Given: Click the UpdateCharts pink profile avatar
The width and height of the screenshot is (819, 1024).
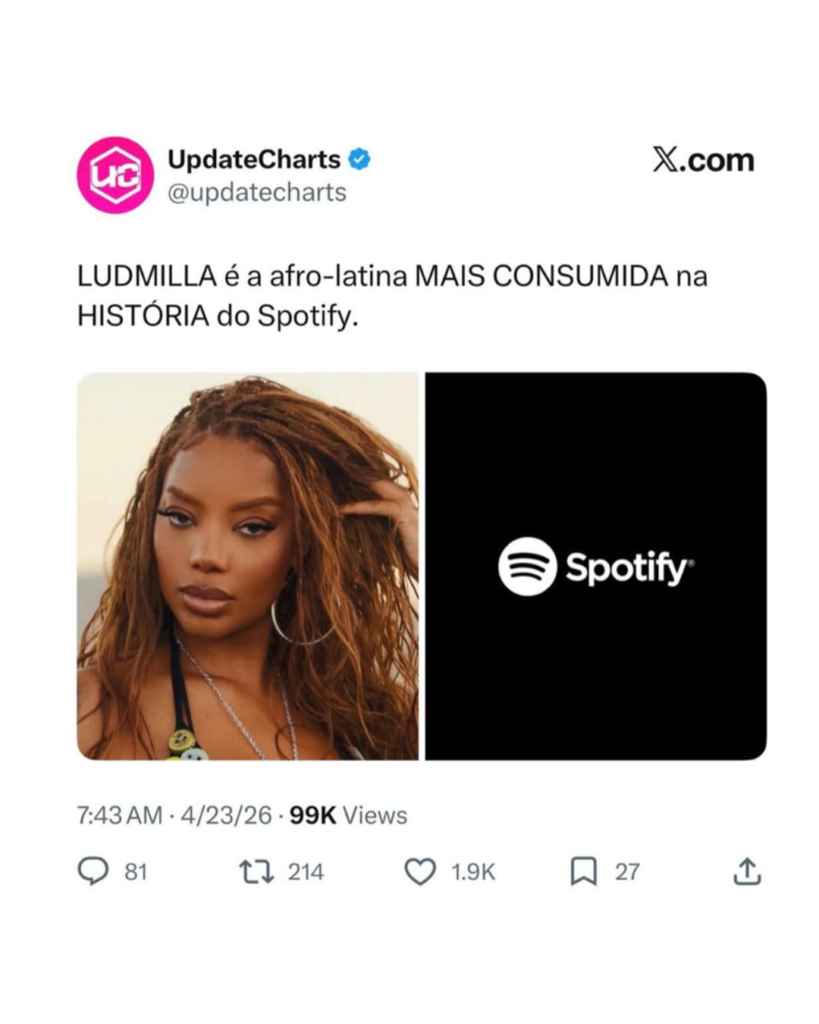Looking at the screenshot, I should 116,175.
